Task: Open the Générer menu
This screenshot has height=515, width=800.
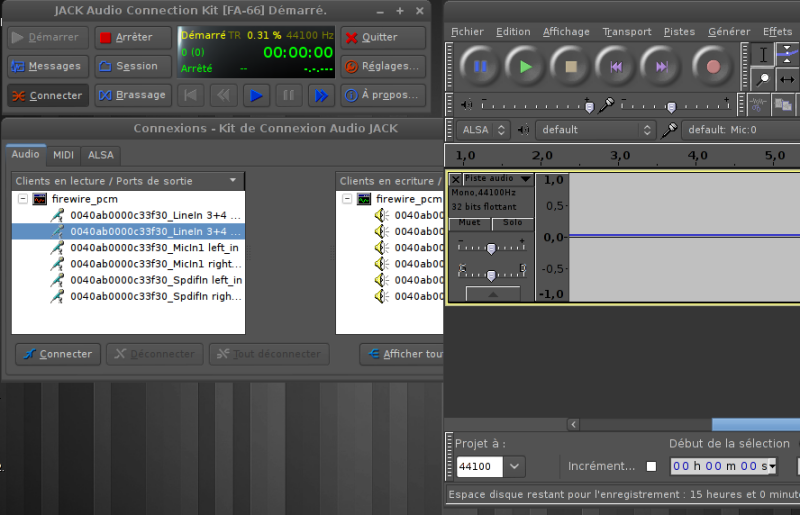Action: click(x=729, y=32)
